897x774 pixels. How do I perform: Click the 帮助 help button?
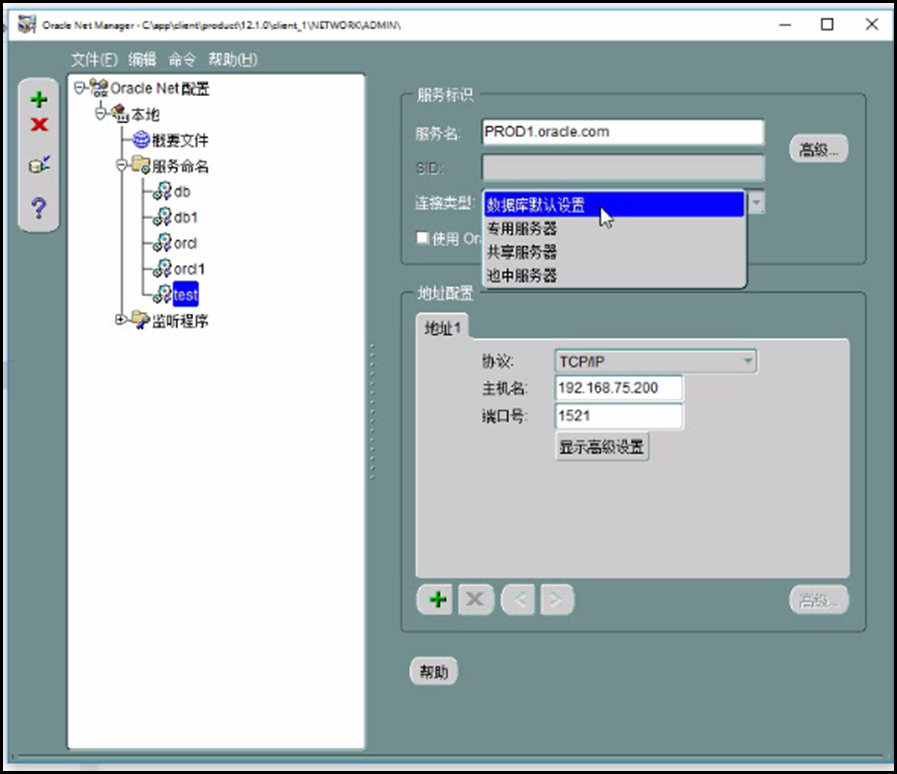434,671
